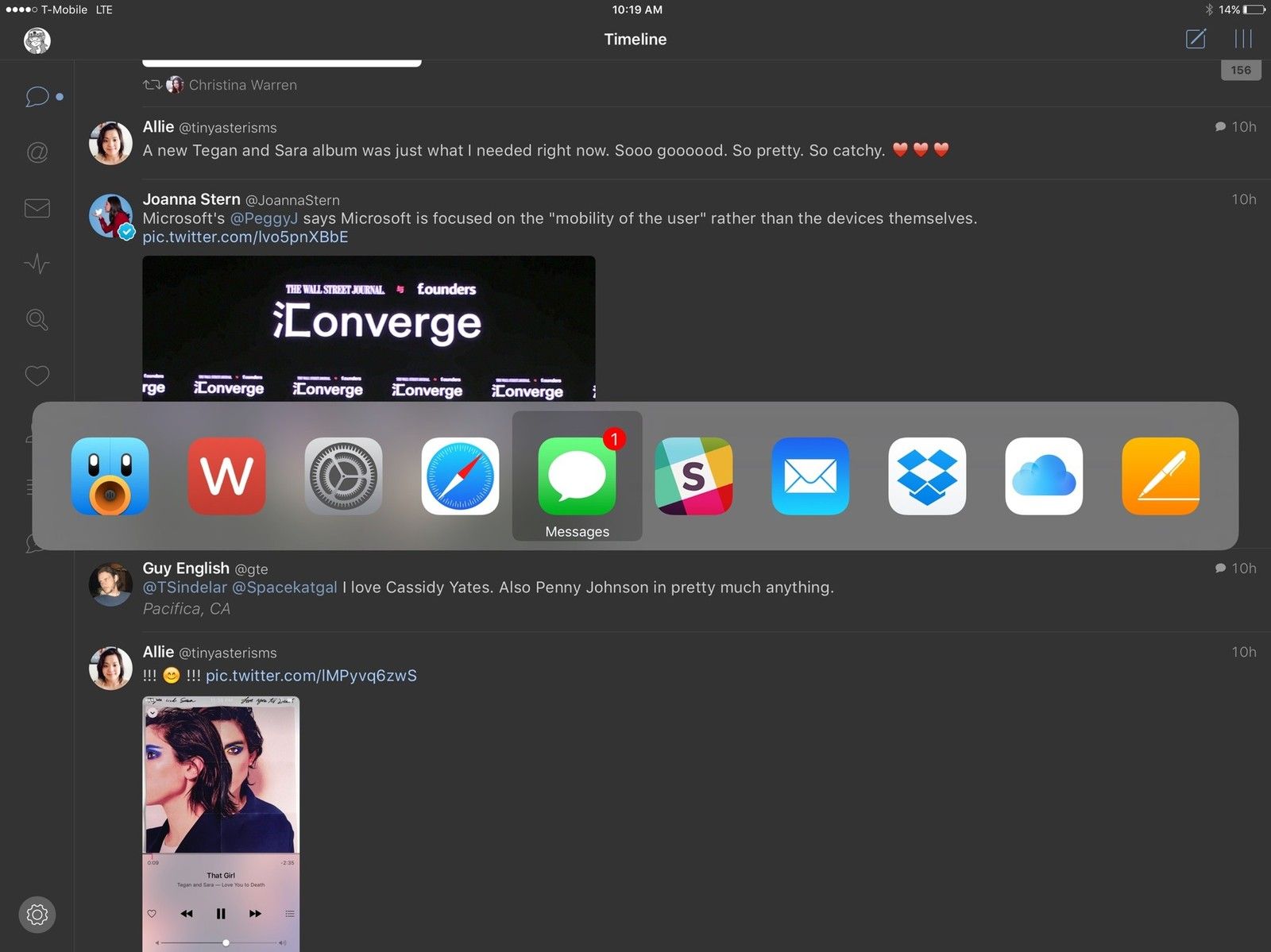This screenshot has height=952, width=1271.
Task: Open Tweetbot settings gear in the sidebar
Action: pos(37,915)
